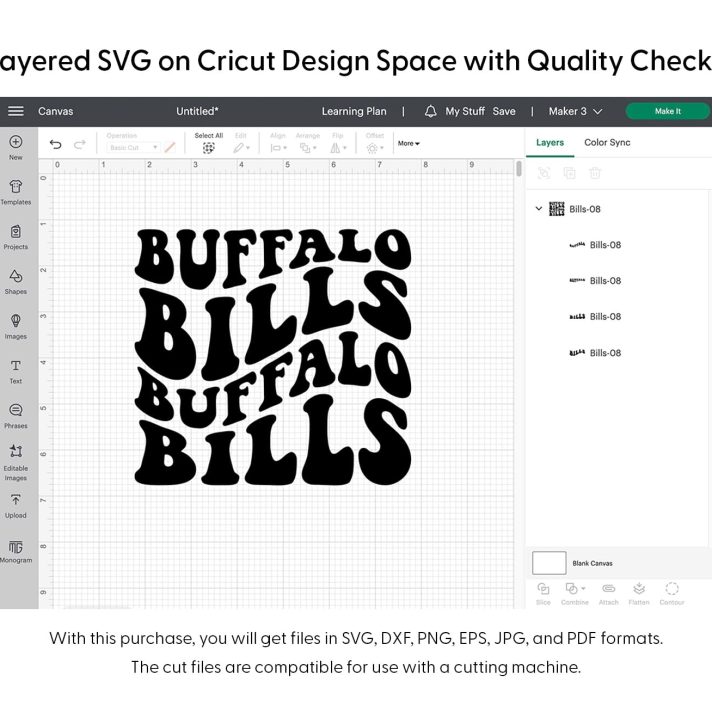Image resolution: width=712 pixels, height=712 pixels.
Task: Collapse the Bills-08 group chevron
Action: (539, 209)
